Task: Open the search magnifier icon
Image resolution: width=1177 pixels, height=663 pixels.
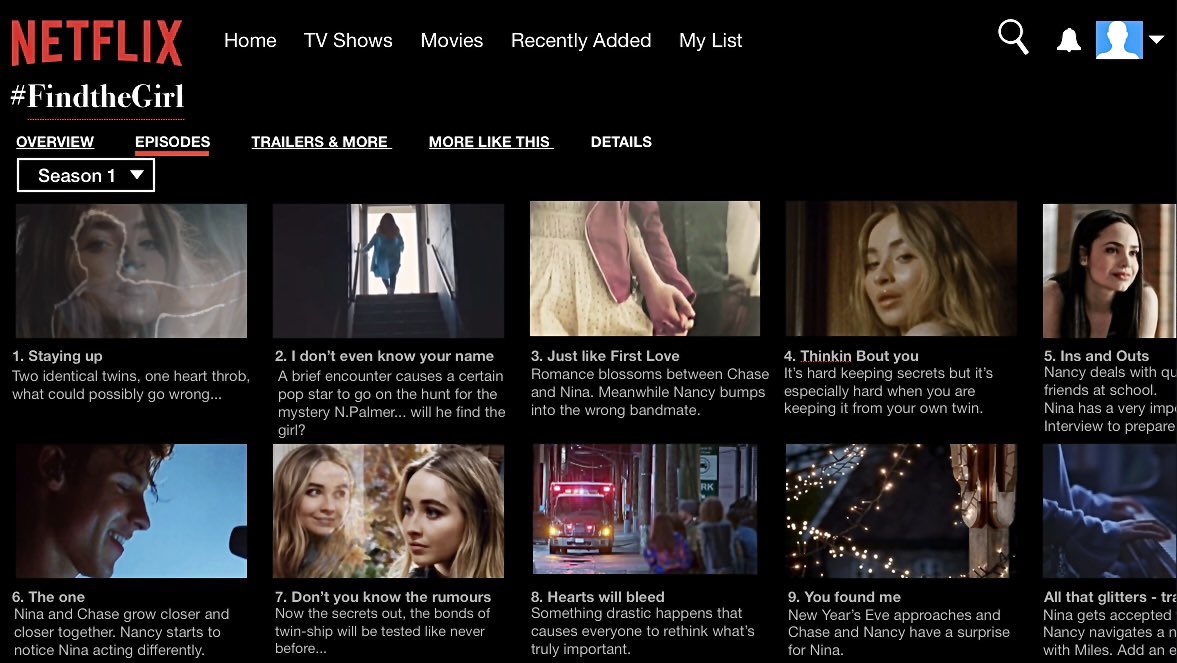Action: point(1013,37)
